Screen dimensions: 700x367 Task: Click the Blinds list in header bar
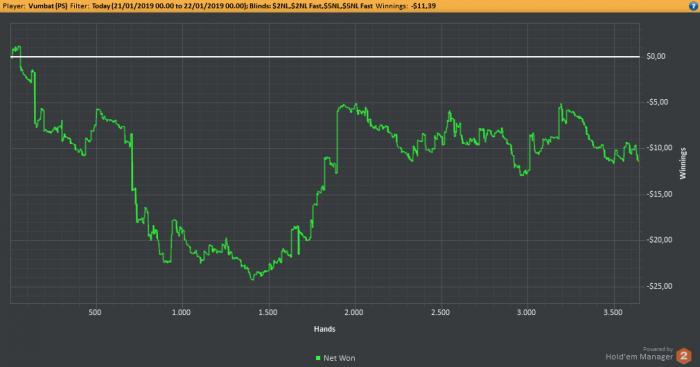click(x=322, y=6)
